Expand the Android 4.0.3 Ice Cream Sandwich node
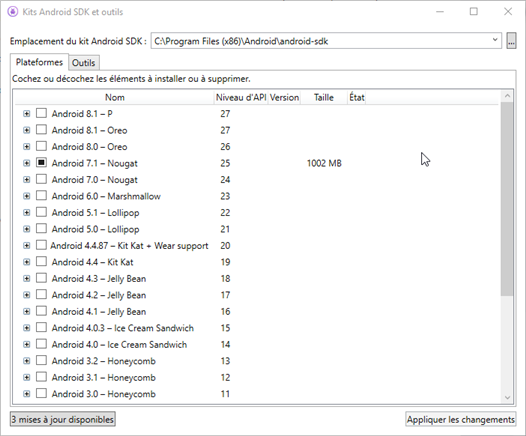Screen dimensions: 526x436 coord(27,328)
